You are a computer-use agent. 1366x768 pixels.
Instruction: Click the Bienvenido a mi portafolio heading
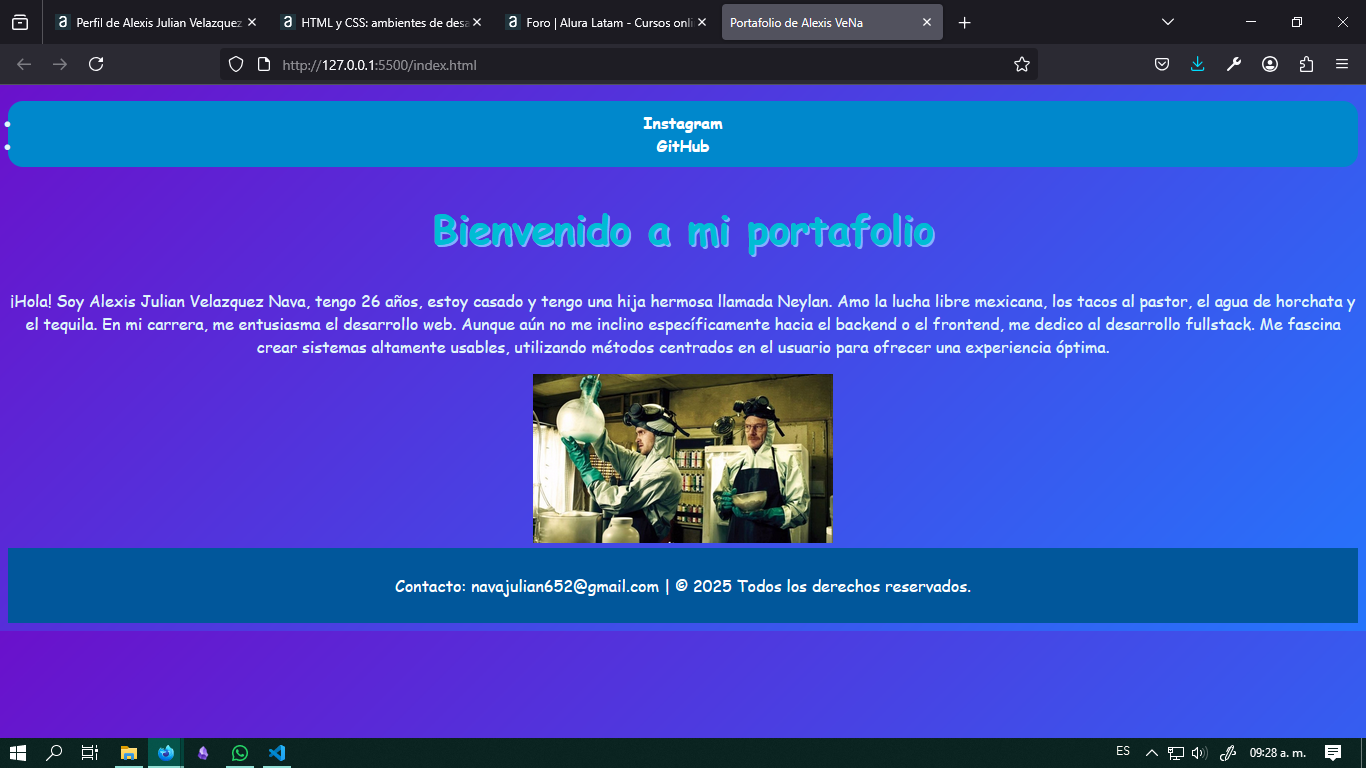pyautogui.click(x=684, y=231)
